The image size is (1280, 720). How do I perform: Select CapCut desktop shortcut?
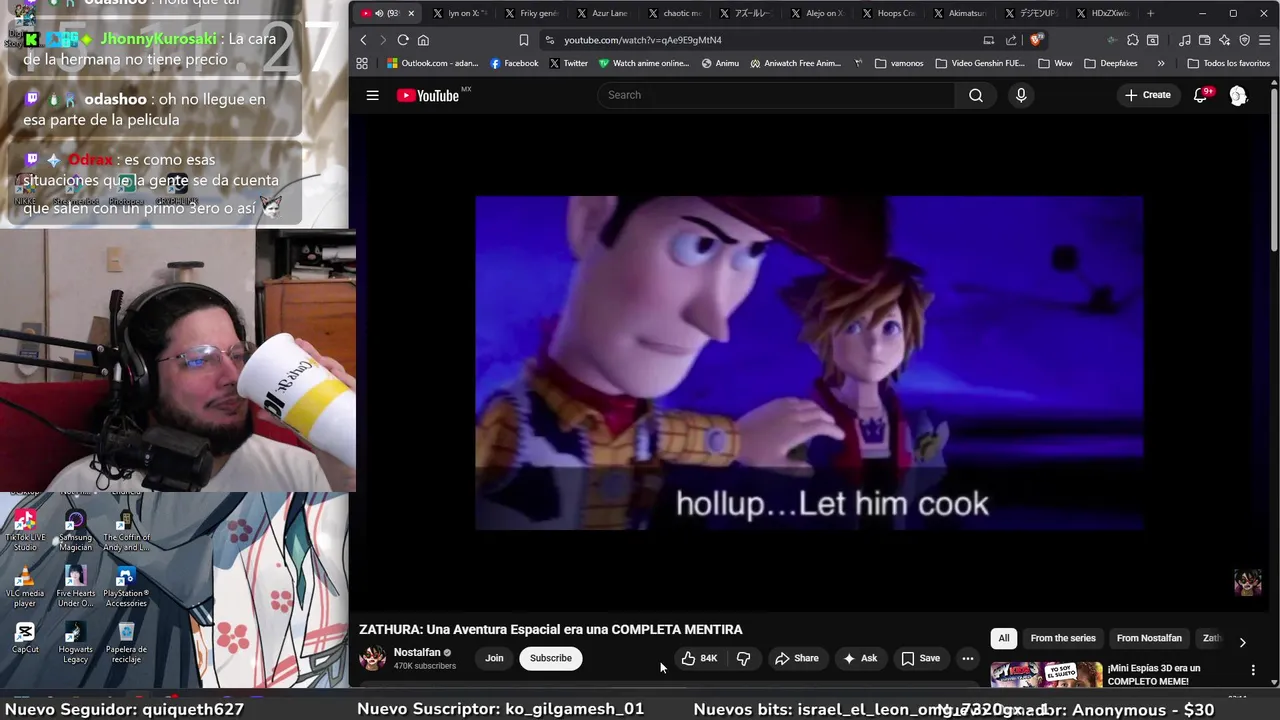(x=25, y=638)
